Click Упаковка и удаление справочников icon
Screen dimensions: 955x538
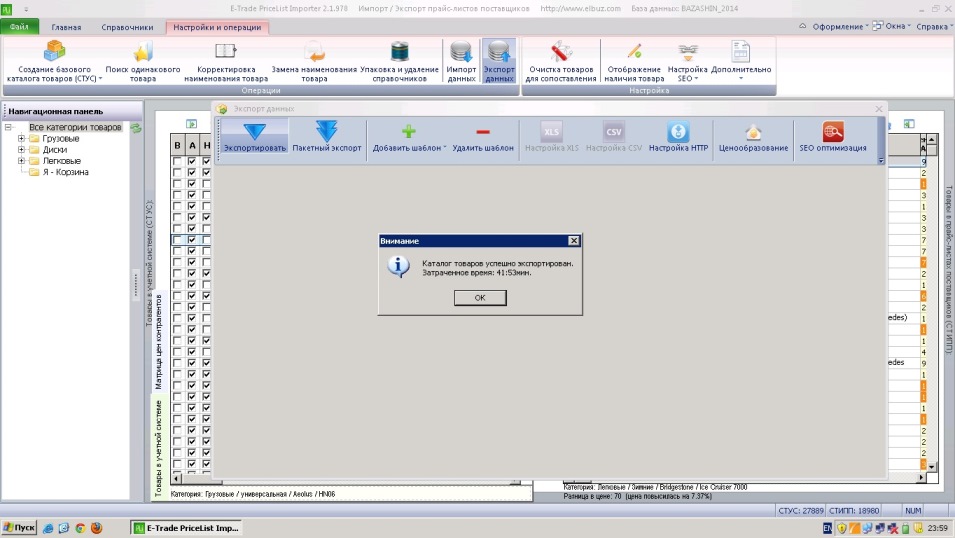(x=400, y=51)
